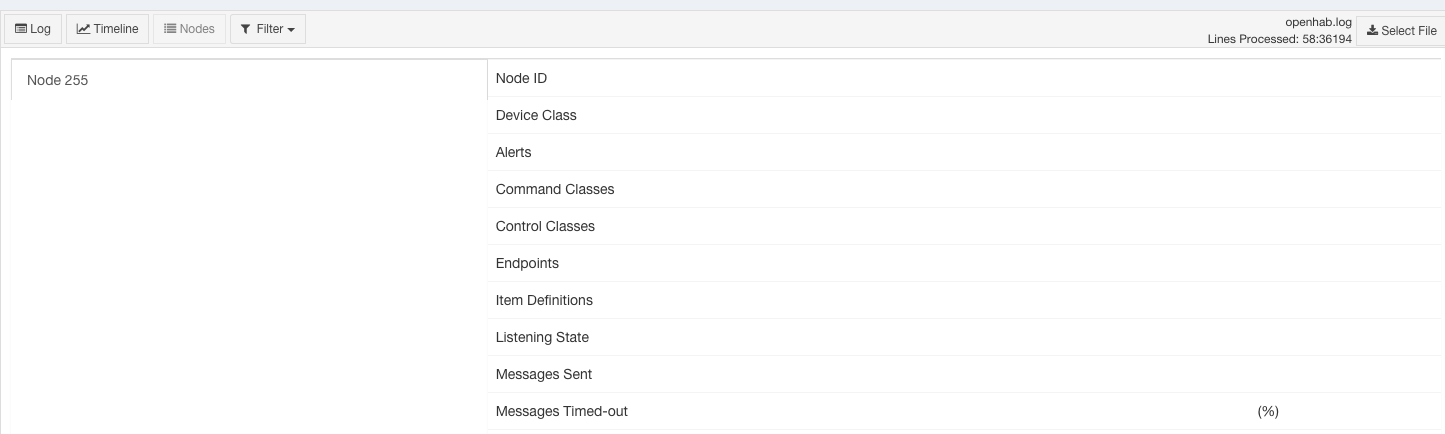Click the chart icon on Timeline

(83, 29)
